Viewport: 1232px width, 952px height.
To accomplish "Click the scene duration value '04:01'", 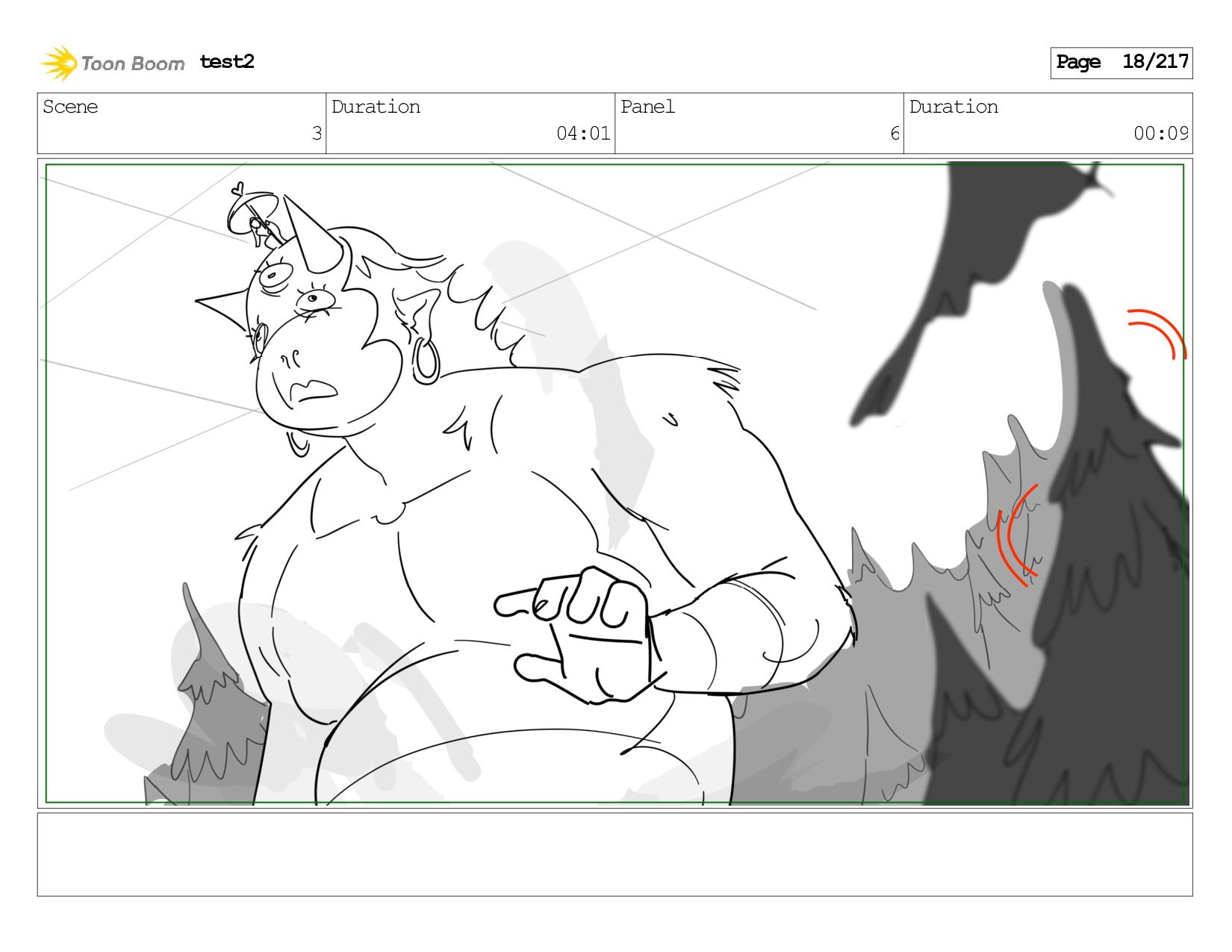I will click(x=583, y=134).
